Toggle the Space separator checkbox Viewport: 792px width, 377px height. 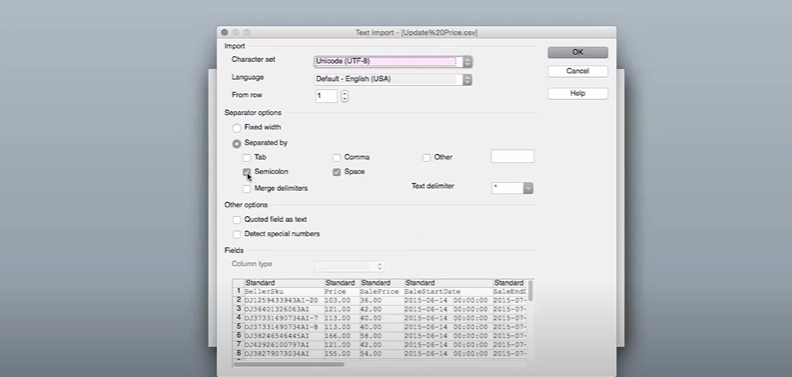coord(336,172)
